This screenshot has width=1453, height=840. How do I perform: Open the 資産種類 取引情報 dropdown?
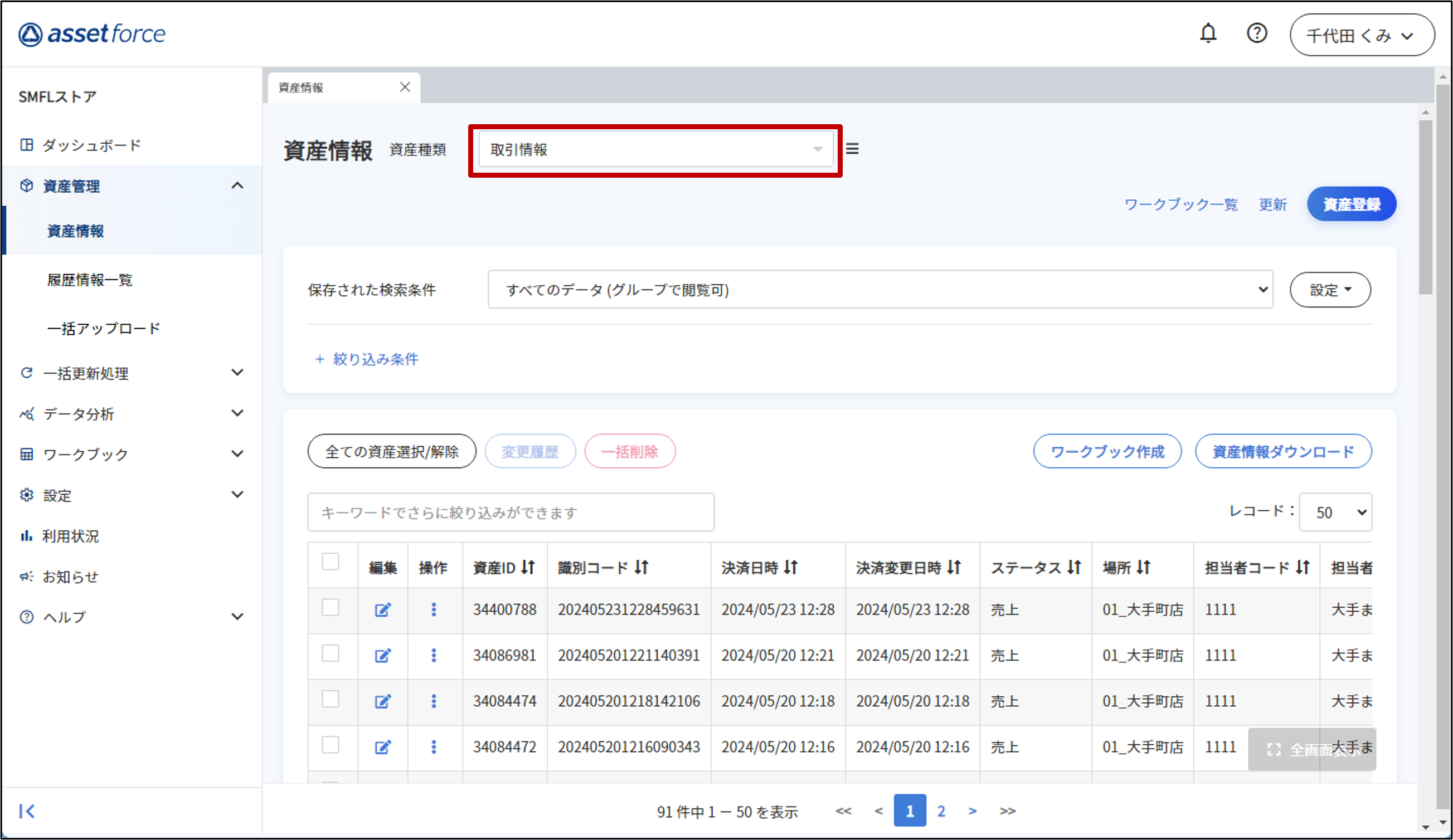[655, 150]
